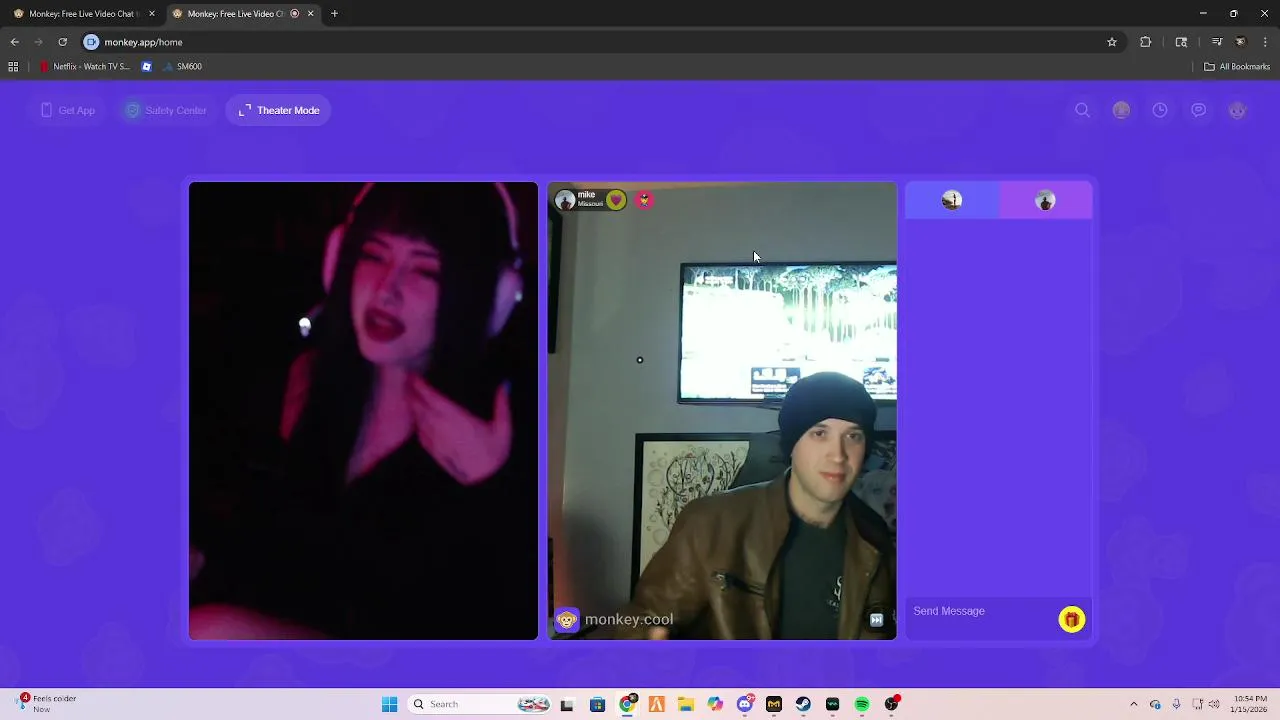This screenshot has width=1280, height=720.
Task: Open Copilot from the taskbar
Action: (x=715, y=704)
